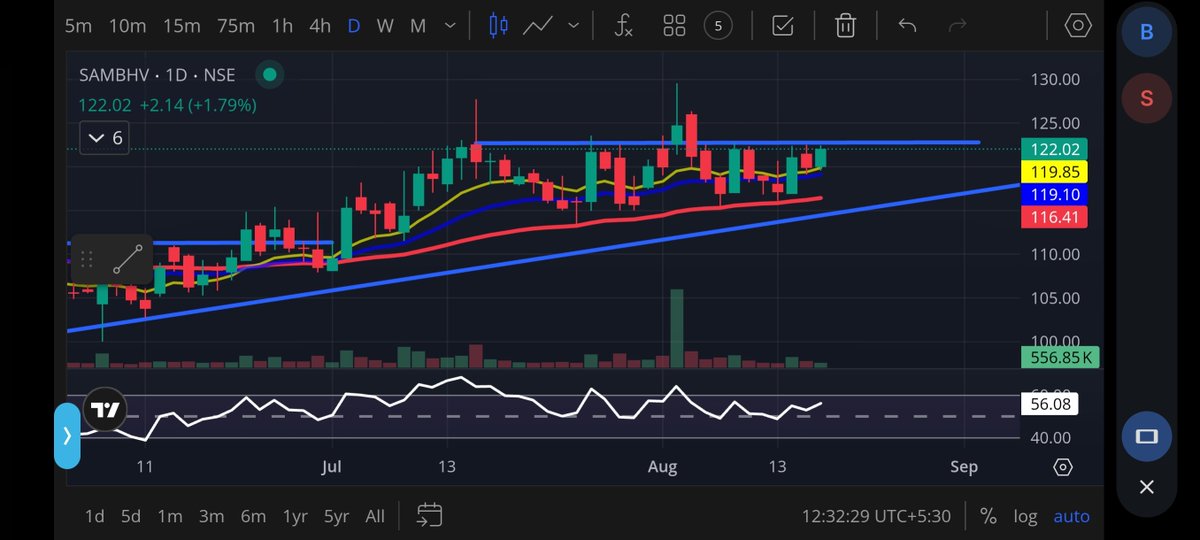
Task: Click the 556.85K volume label
Action: pos(1060,357)
